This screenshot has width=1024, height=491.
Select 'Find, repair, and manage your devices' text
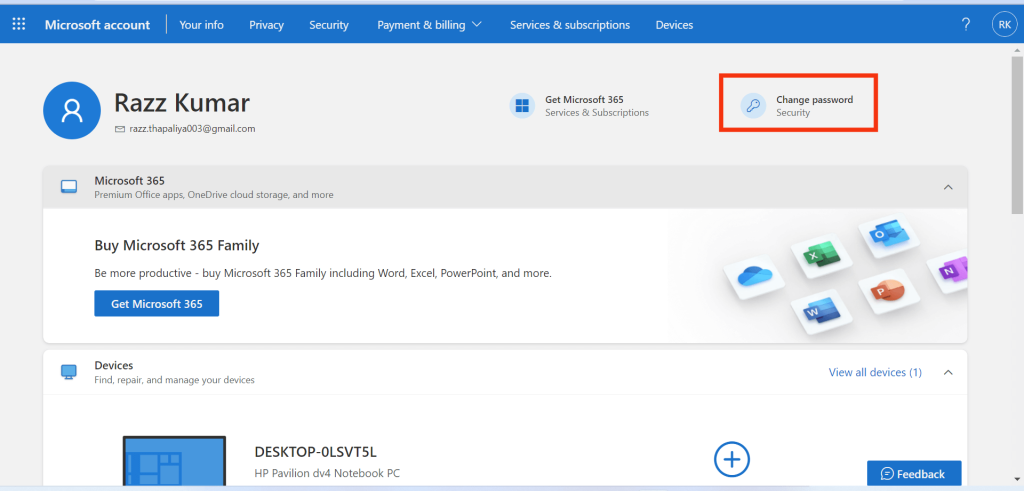point(174,380)
